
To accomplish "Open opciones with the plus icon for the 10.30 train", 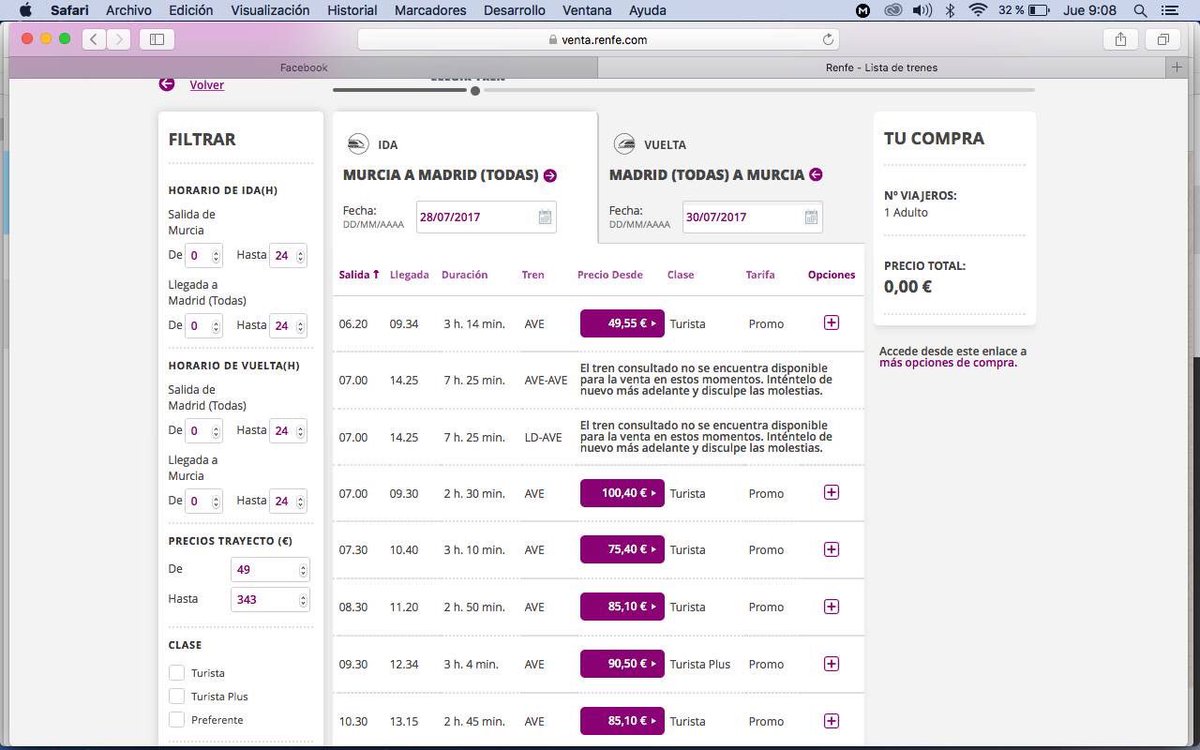I will point(831,720).
